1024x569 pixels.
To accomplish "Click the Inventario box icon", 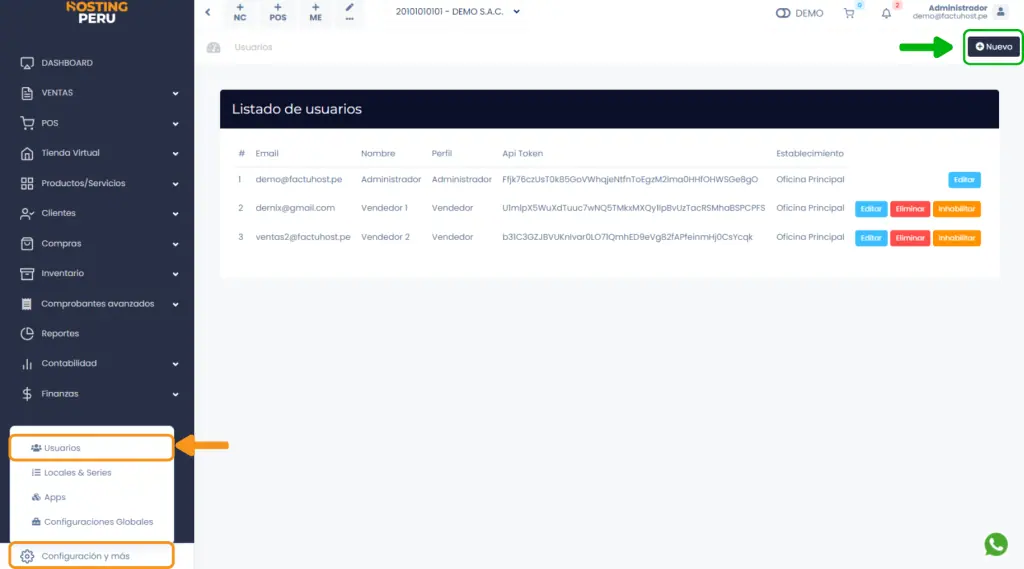I will [27, 274].
